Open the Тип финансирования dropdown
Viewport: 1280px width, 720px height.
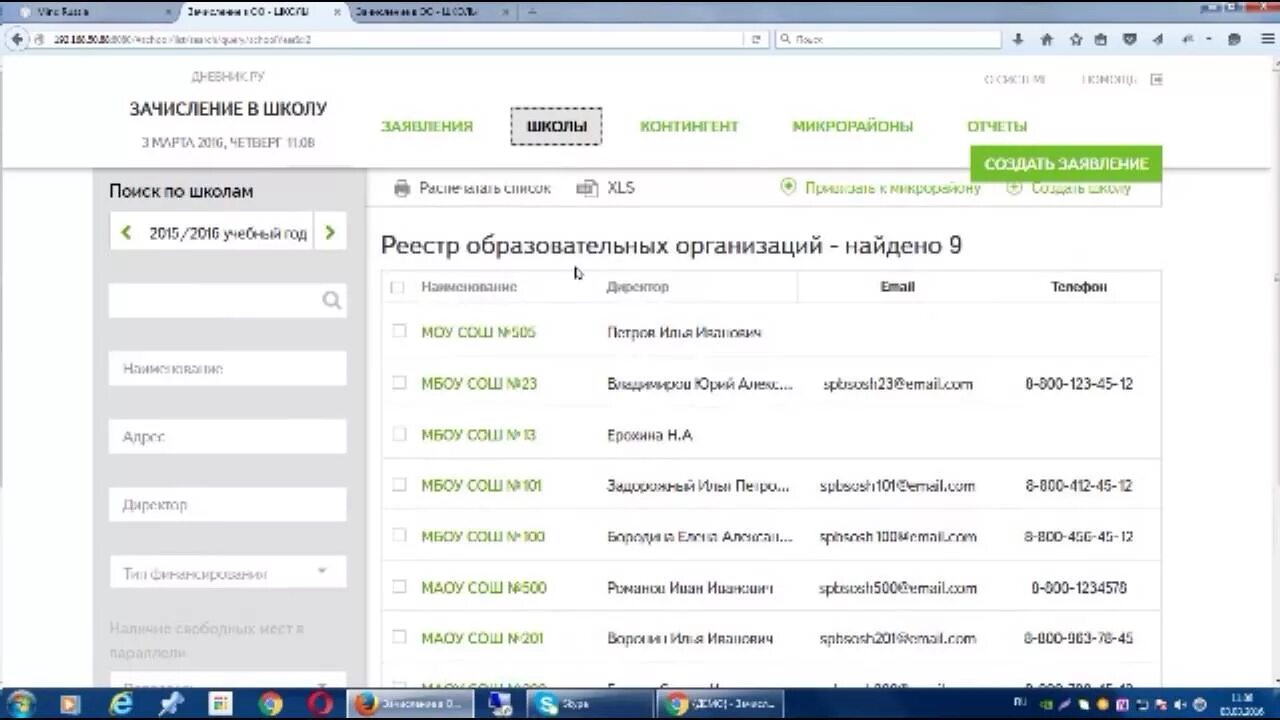[227, 573]
